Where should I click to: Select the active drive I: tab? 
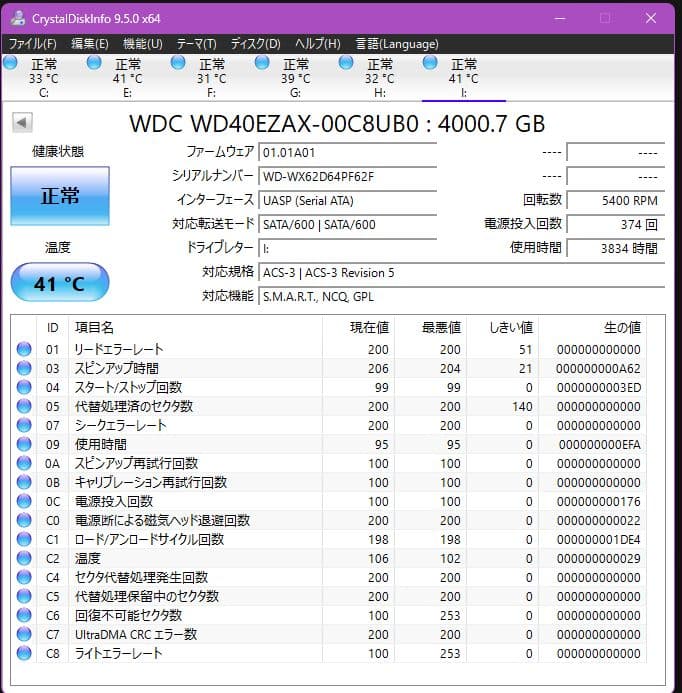pos(463,78)
